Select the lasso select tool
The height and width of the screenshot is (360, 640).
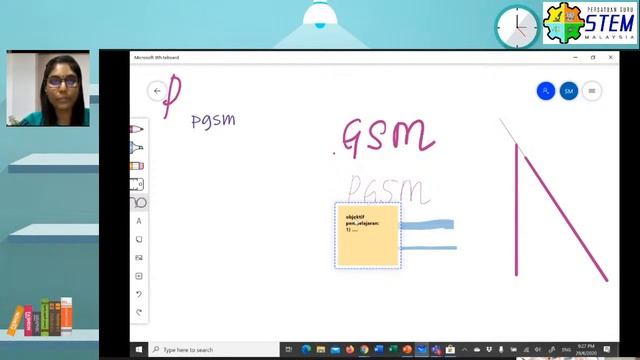point(139,202)
